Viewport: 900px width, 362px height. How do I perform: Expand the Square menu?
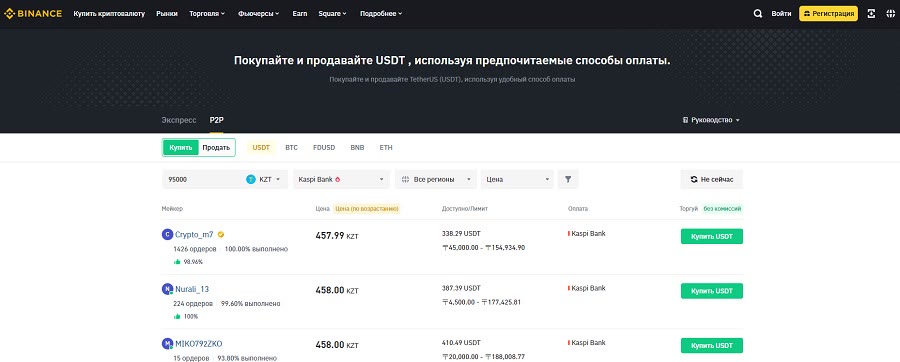pos(332,13)
